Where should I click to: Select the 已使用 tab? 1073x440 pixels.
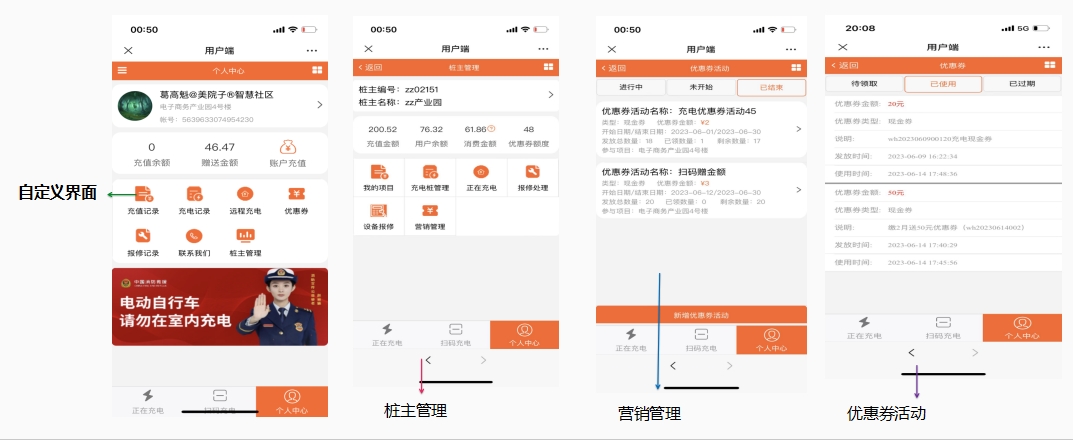pos(943,84)
